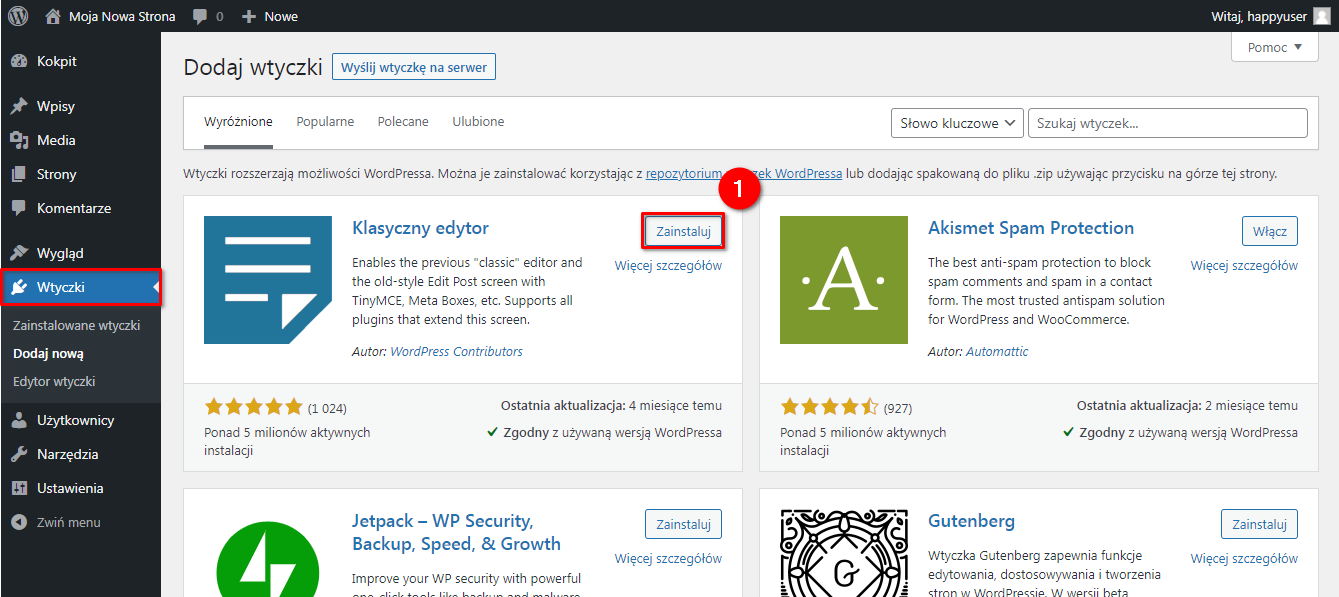This screenshot has width=1339, height=597.
Task: Click the Strony pages icon
Action: pyautogui.click(x=19, y=174)
